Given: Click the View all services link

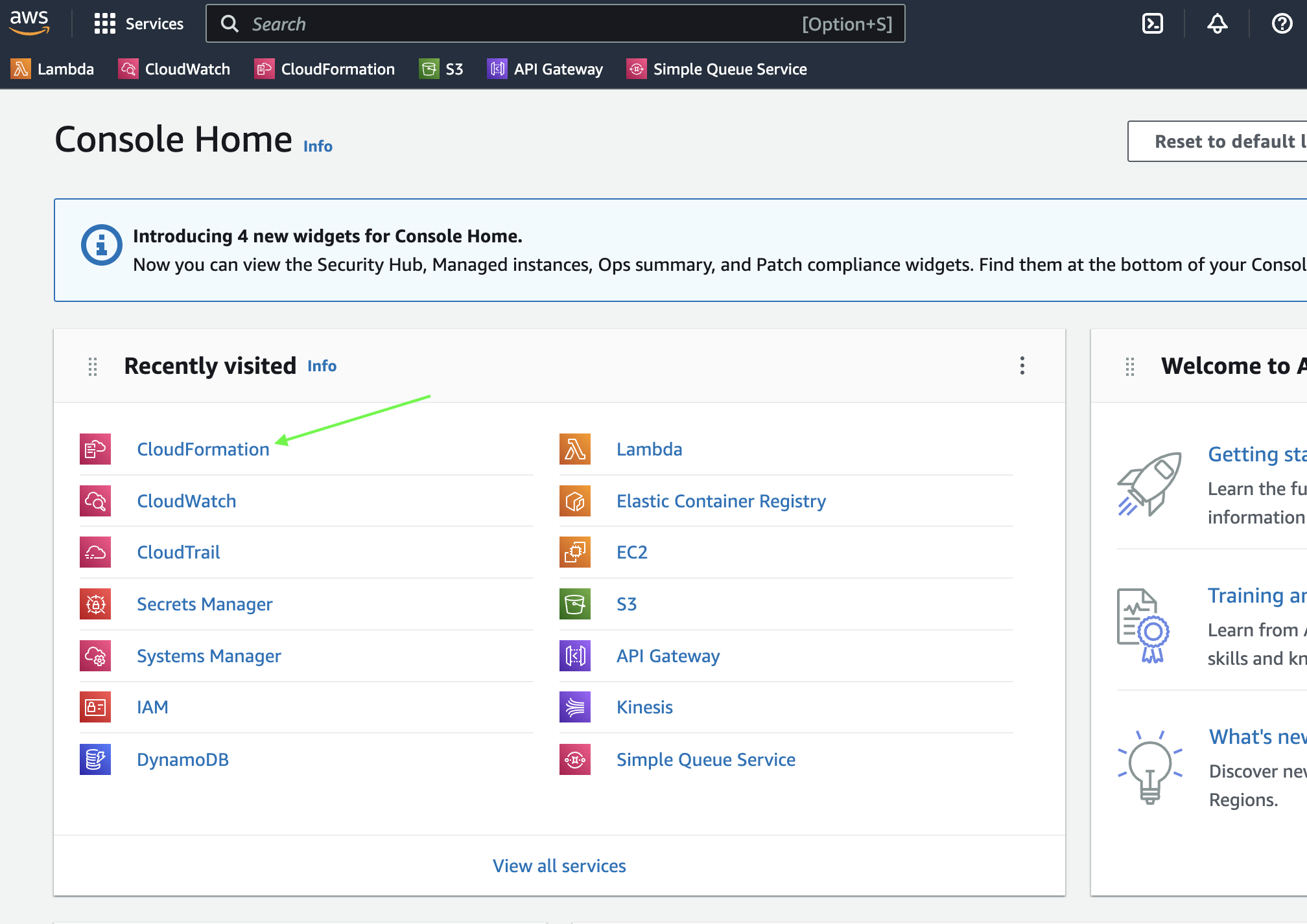Looking at the screenshot, I should pos(559,866).
